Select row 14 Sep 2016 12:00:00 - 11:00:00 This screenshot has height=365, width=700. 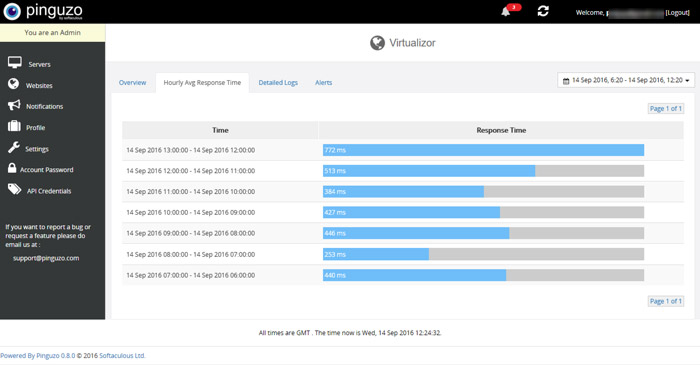point(403,171)
